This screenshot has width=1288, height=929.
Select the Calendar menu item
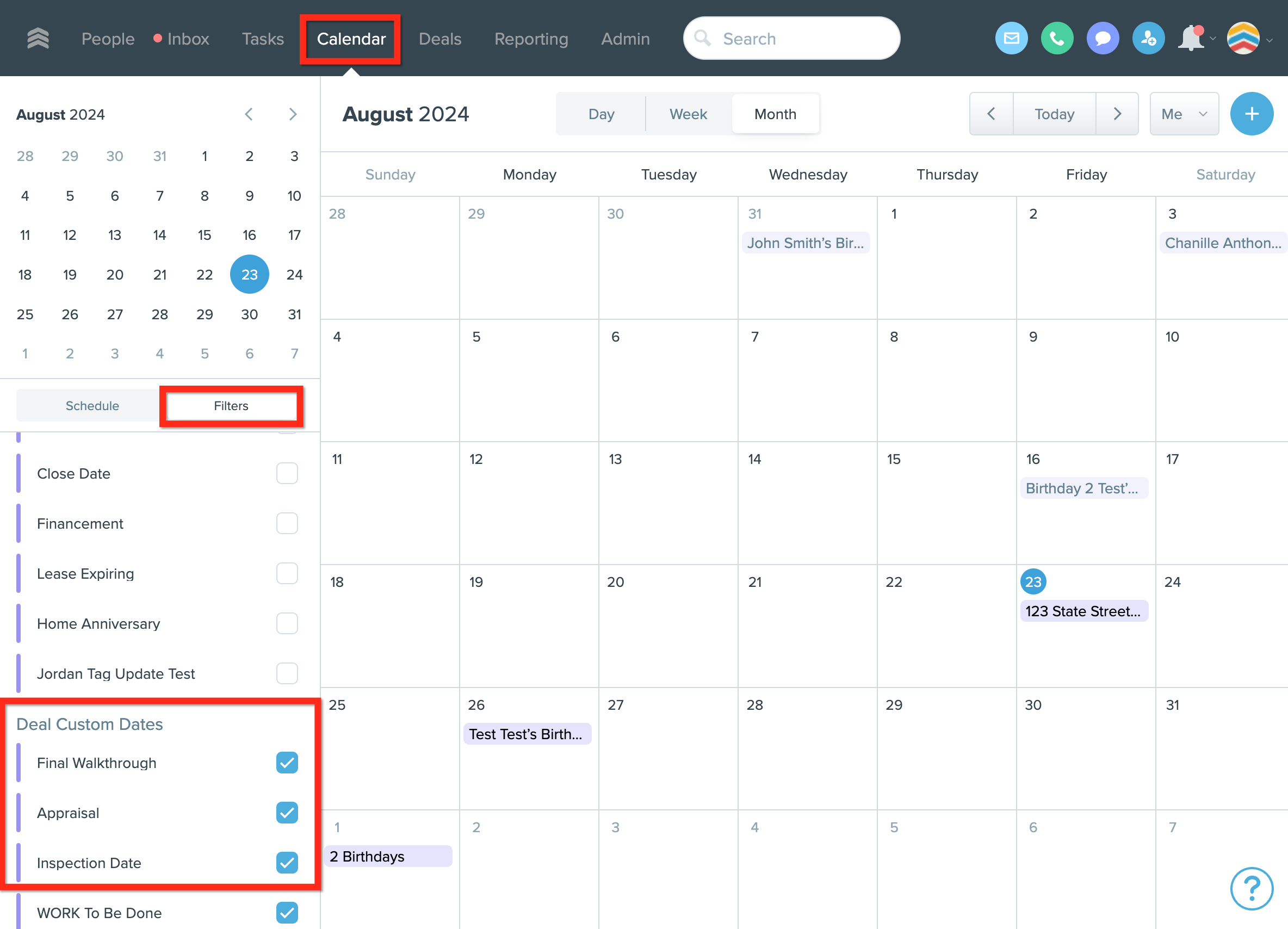coord(351,39)
